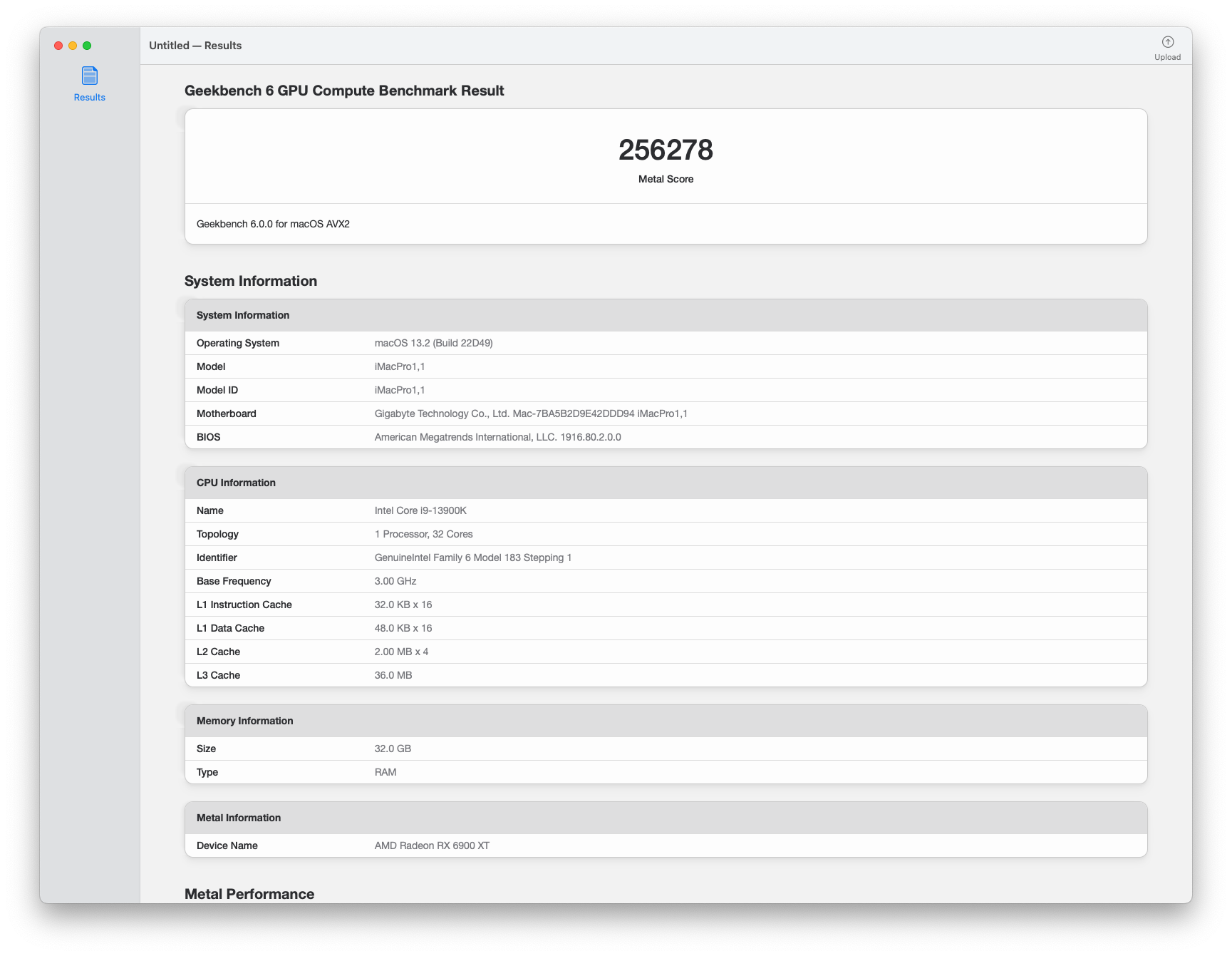Click the memory Size row label
The height and width of the screenshot is (956, 1232).
click(206, 749)
